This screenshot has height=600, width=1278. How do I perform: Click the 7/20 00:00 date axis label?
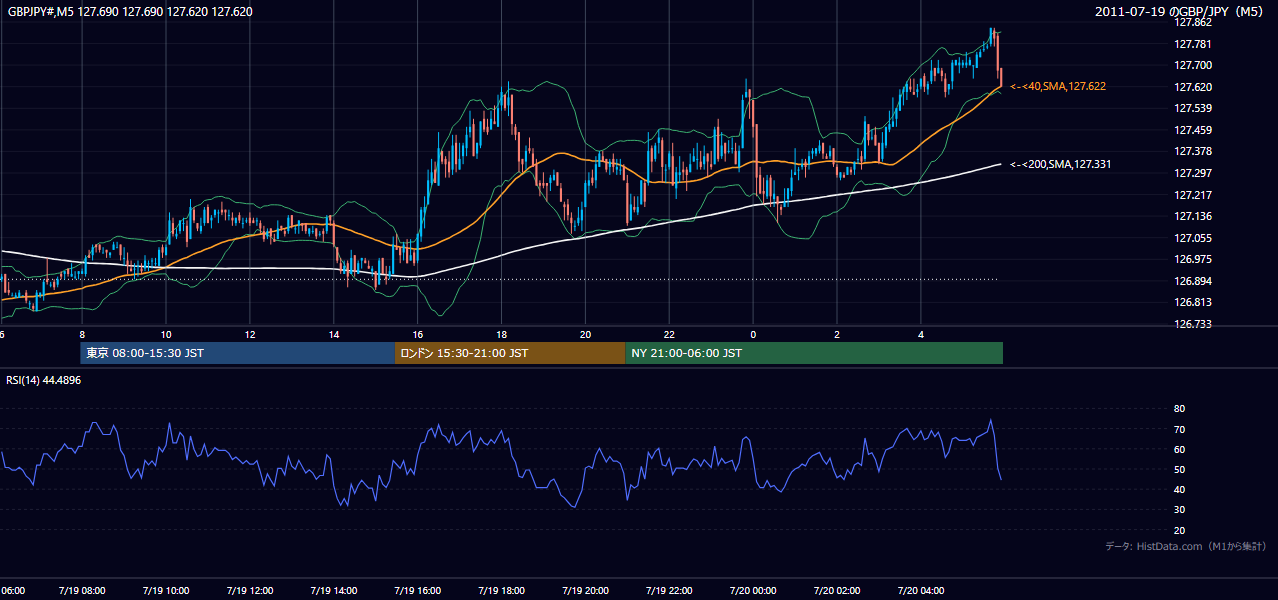coord(752,590)
